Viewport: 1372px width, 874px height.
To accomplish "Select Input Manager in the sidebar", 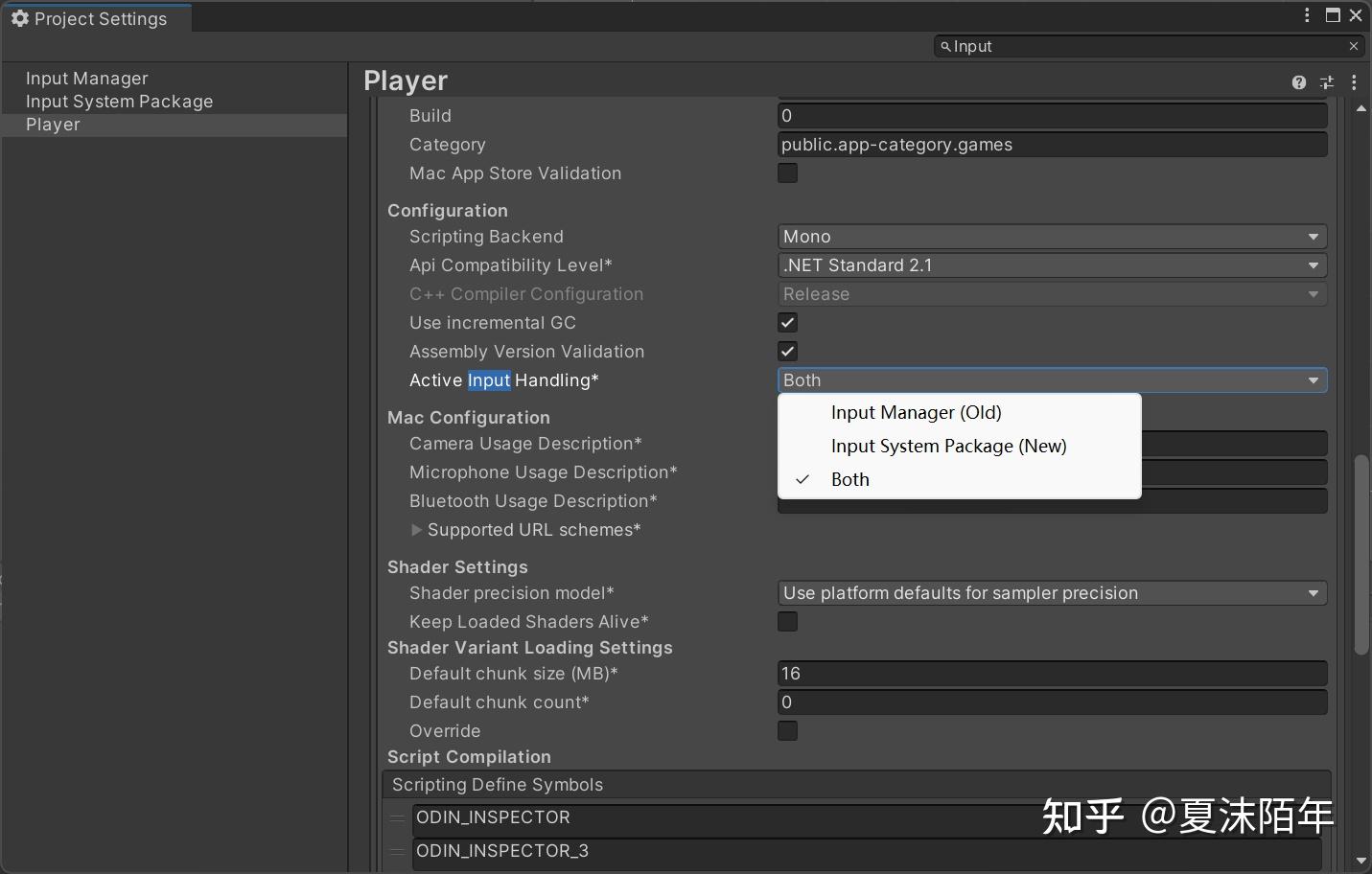I will [x=87, y=78].
